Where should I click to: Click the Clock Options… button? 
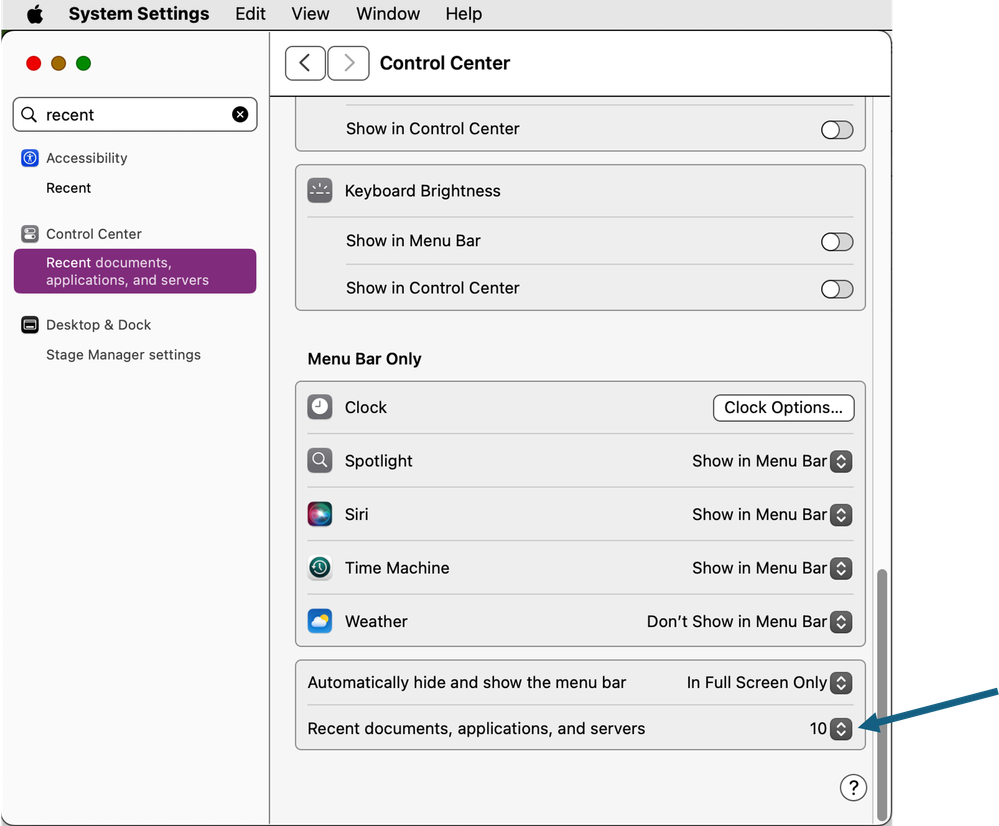pos(784,408)
